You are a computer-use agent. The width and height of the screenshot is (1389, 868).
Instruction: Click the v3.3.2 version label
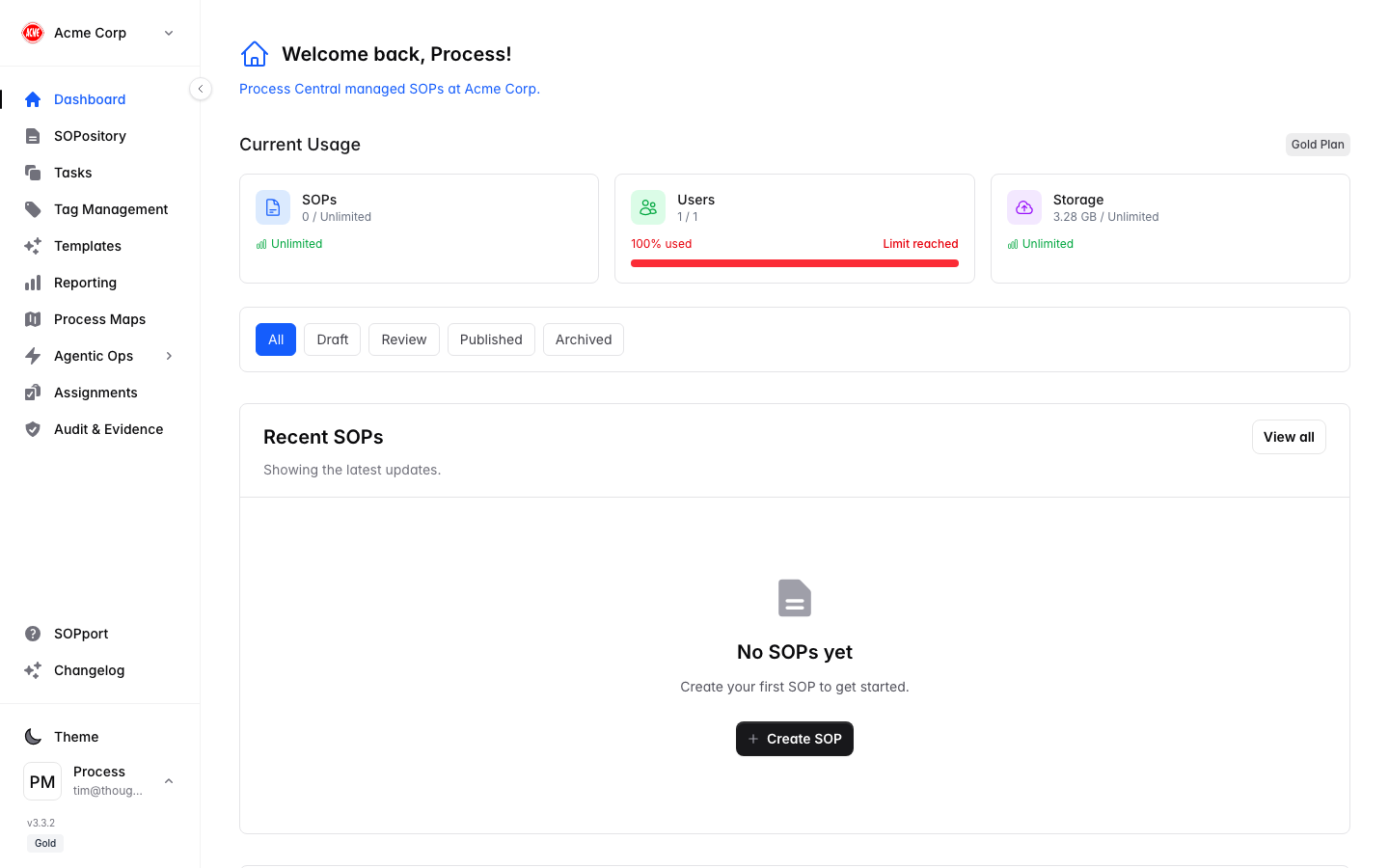pos(41,823)
